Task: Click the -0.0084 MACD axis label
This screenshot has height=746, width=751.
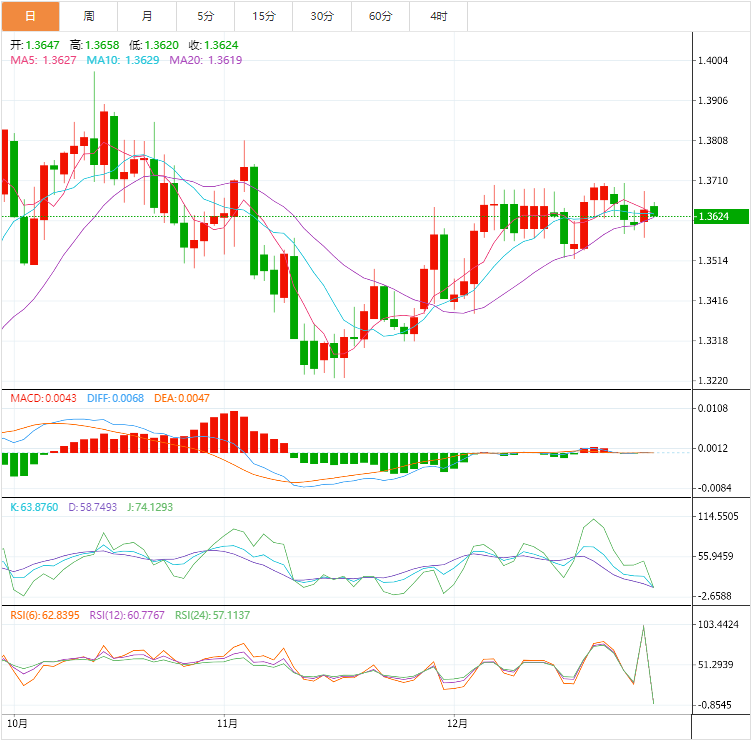Action: [x=714, y=488]
